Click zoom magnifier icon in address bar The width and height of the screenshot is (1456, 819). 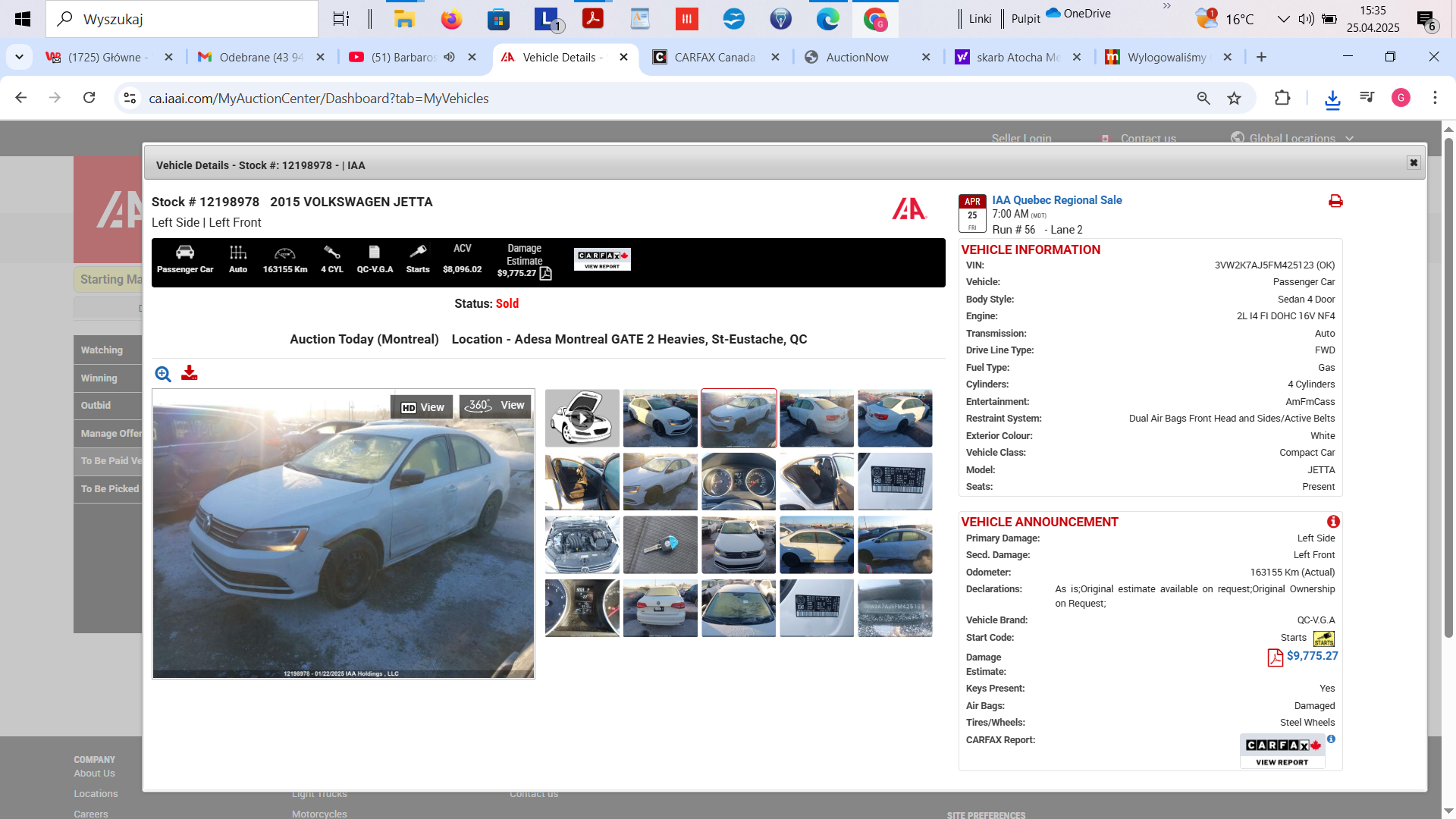point(1203,98)
